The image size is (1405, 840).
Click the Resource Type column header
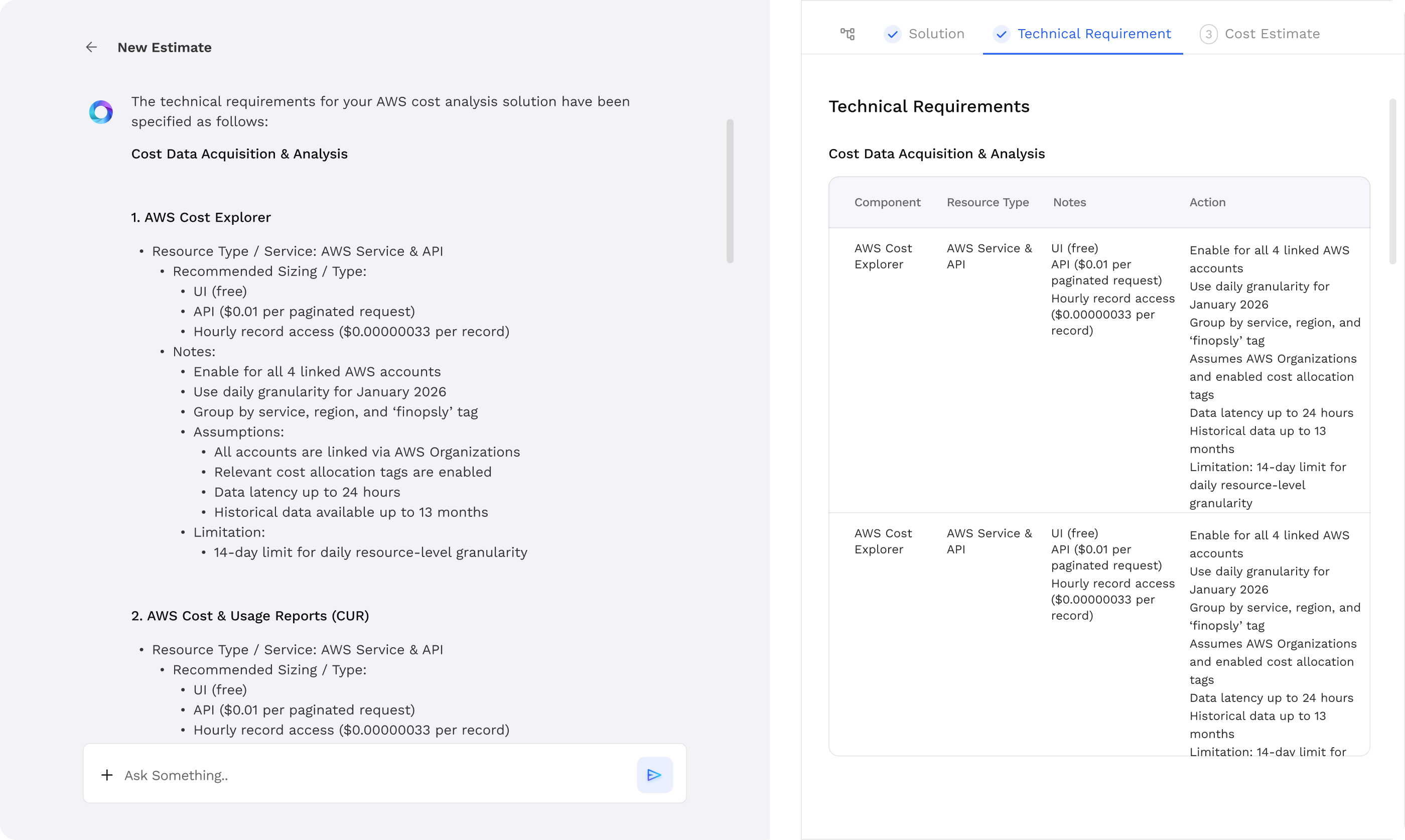[988, 203]
